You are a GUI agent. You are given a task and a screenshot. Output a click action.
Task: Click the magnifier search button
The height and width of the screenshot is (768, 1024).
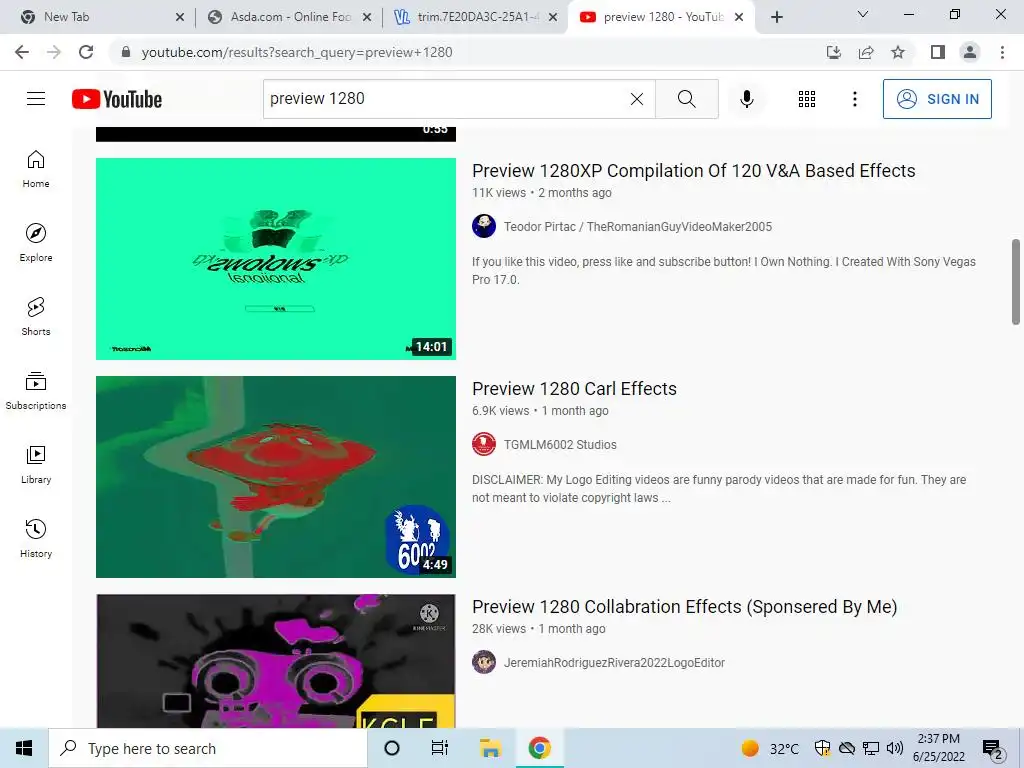click(x=686, y=99)
